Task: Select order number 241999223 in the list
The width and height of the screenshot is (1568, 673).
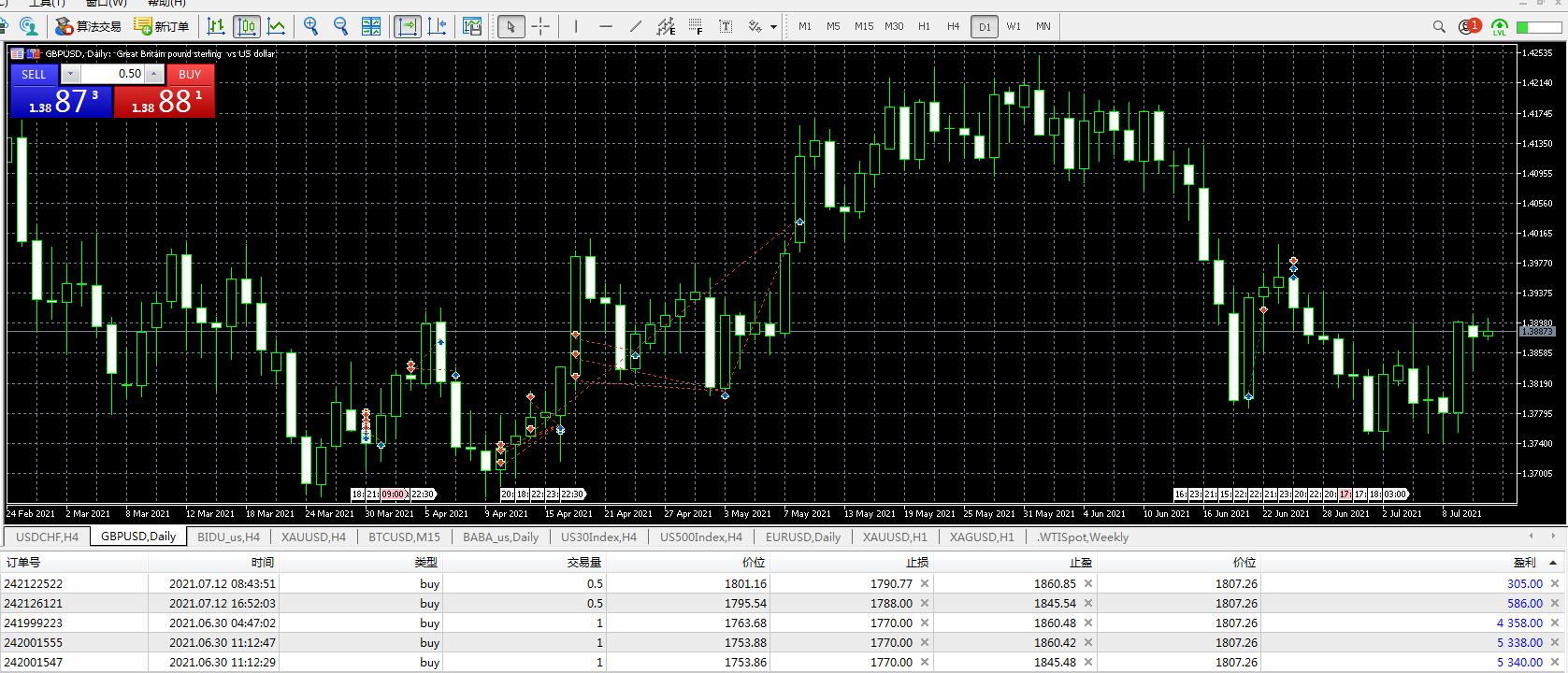Action: point(33,623)
